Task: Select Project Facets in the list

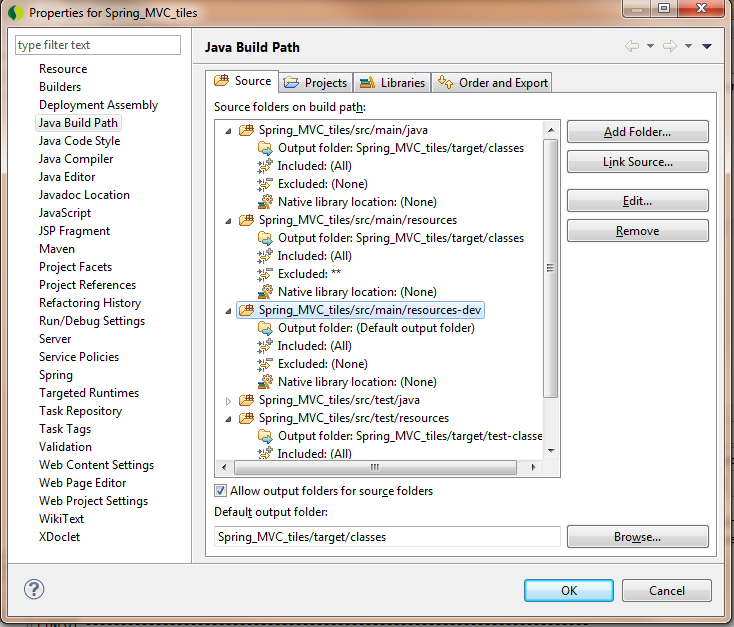Action: click(75, 267)
